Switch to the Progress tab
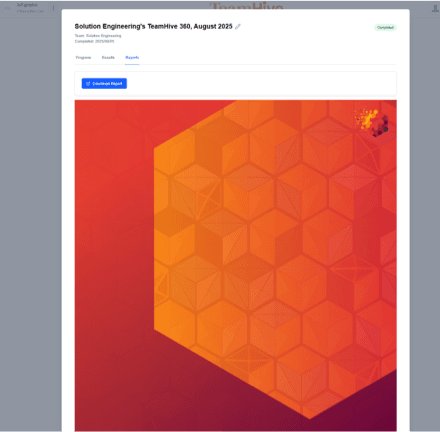 click(x=83, y=58)
